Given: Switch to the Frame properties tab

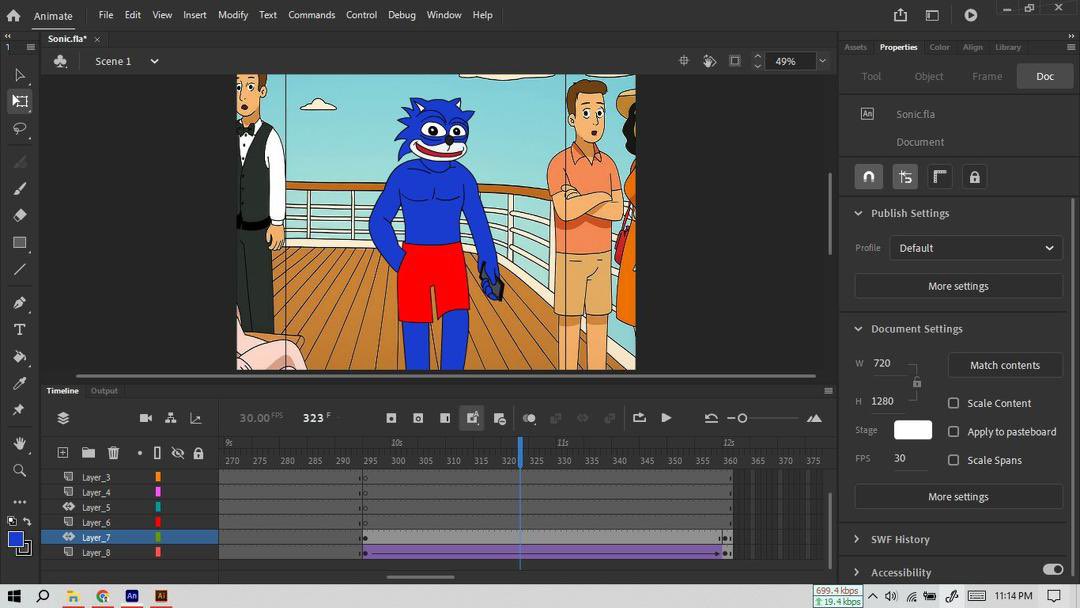Looking at the screenshot, I should (987, 76).
